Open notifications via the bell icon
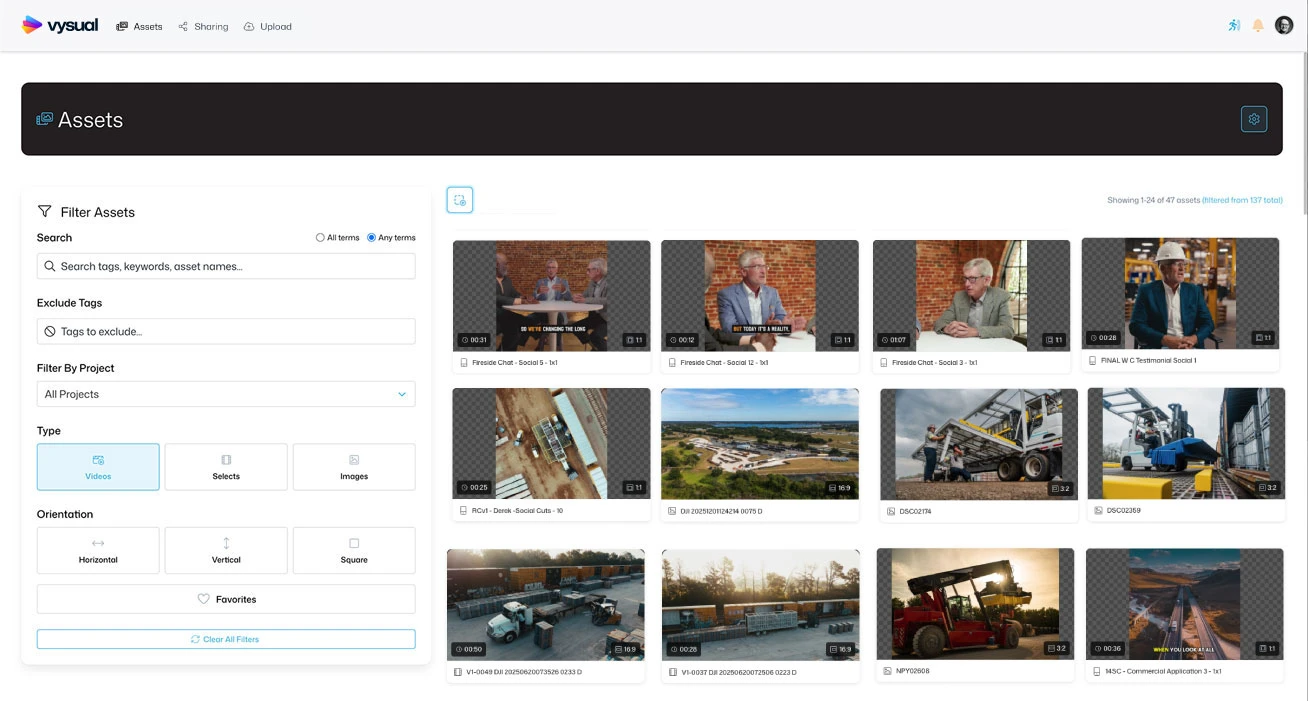The height and width of the screenshot is (701, 1308). pos(1257,25)
